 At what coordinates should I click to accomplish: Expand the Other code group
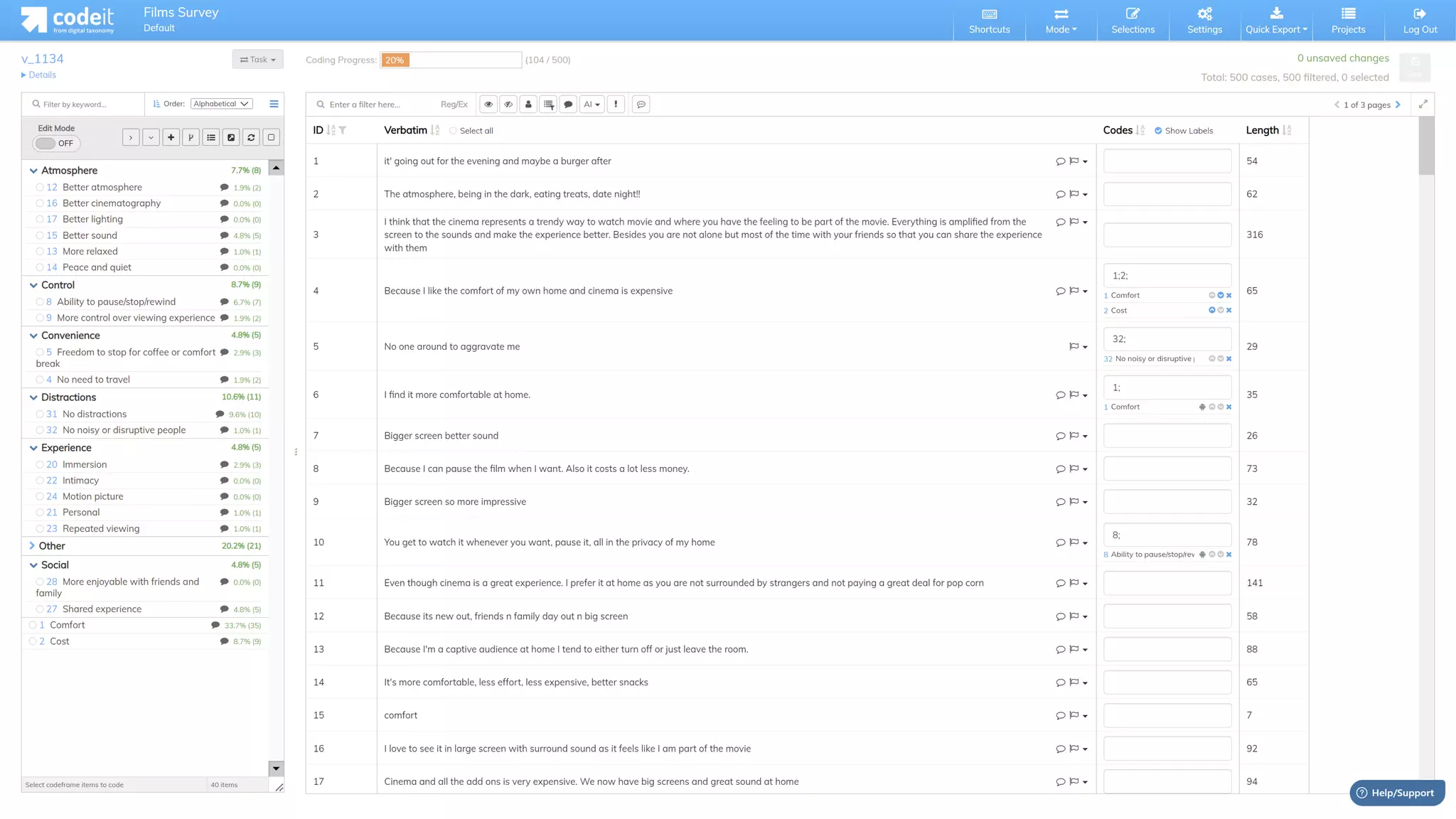(x=33, y=546)
